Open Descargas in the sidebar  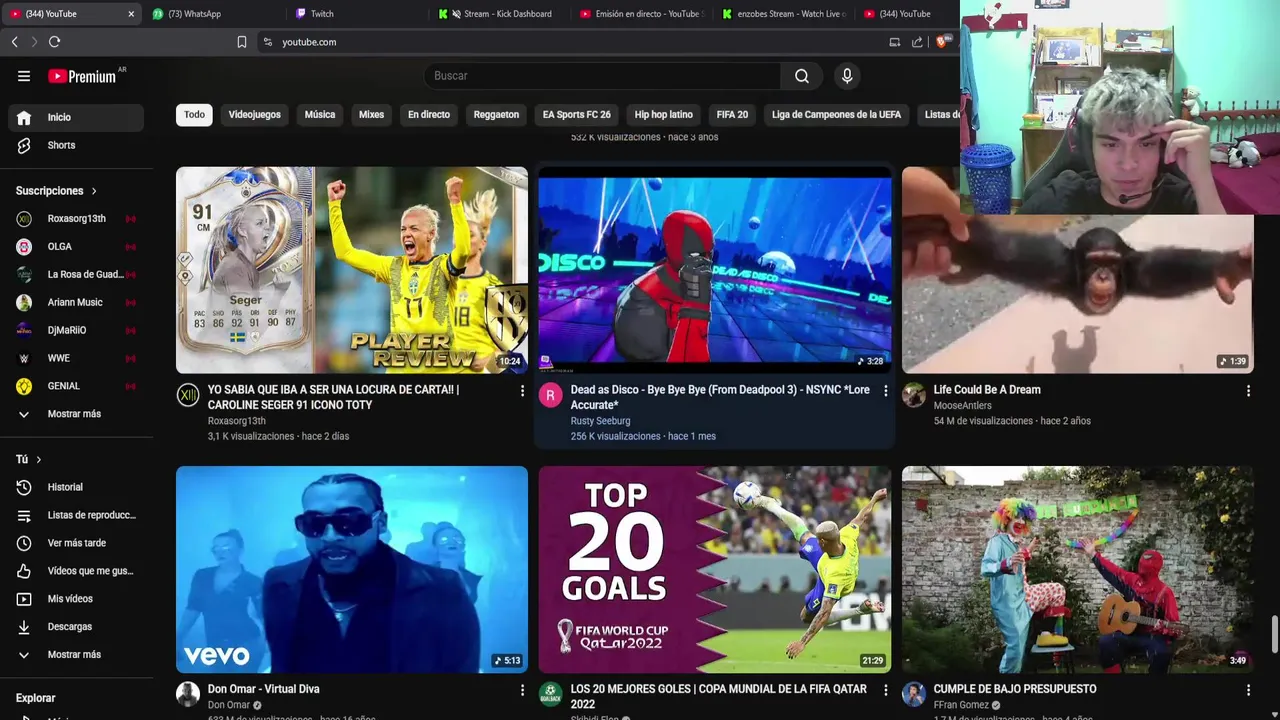pos(76,627)
